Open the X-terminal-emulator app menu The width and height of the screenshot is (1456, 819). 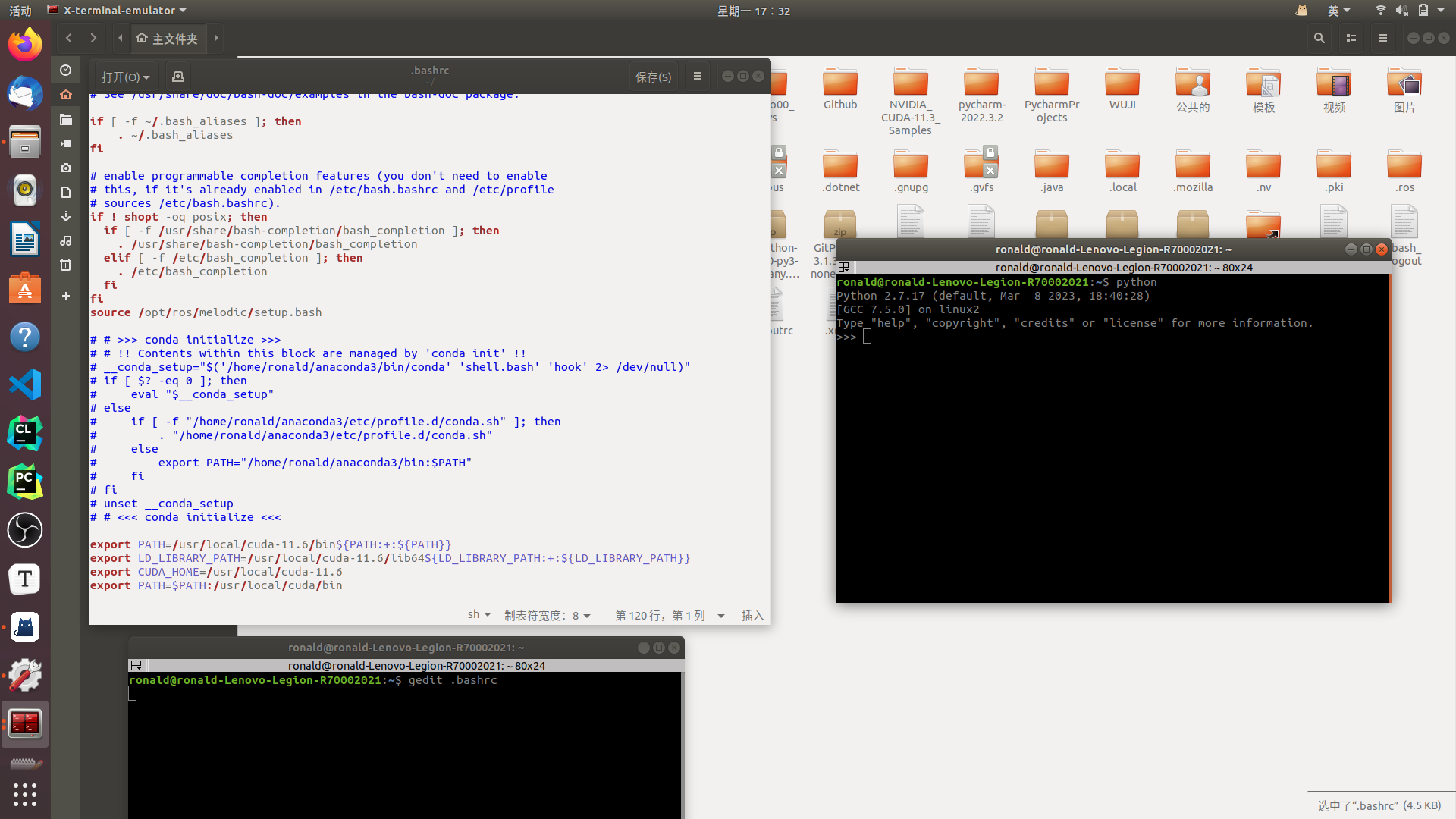(x=118, y=11)
